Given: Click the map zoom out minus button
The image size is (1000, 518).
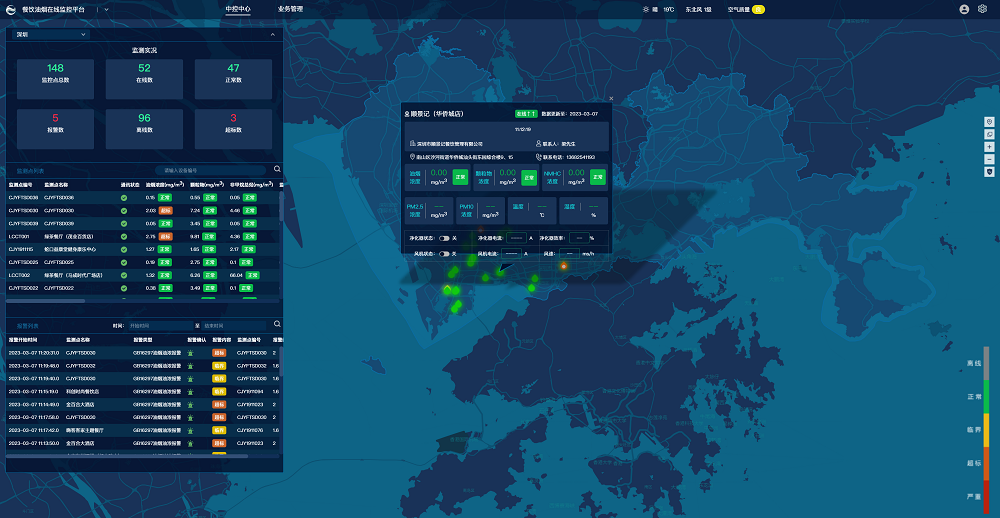Looking at the screenshot, I should tap(989, 159).
